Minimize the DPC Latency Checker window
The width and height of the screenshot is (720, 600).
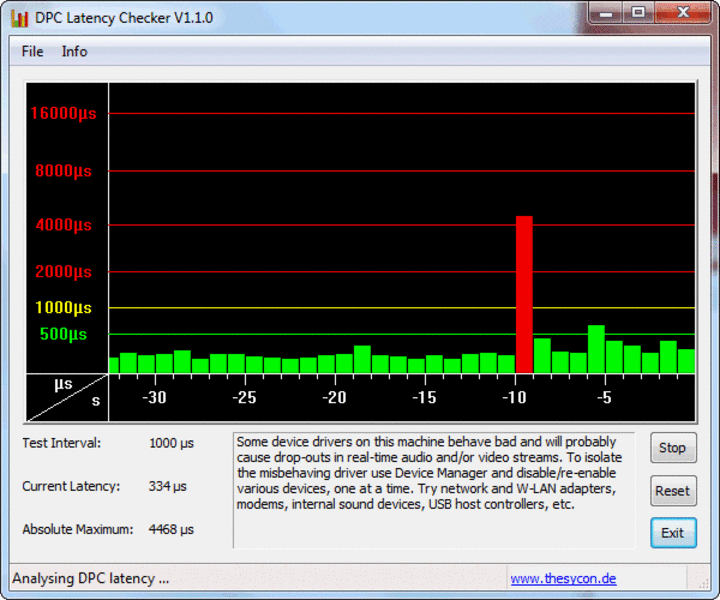[x=606, y=13]
